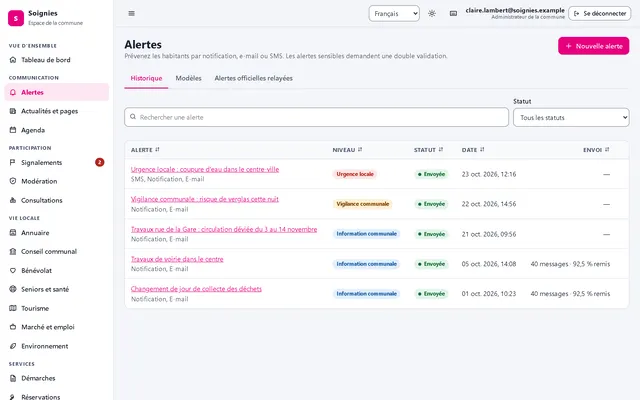Click the Conseil communal building icon
The width and height of the screenshot is (640, 400).
pos(13,251)
